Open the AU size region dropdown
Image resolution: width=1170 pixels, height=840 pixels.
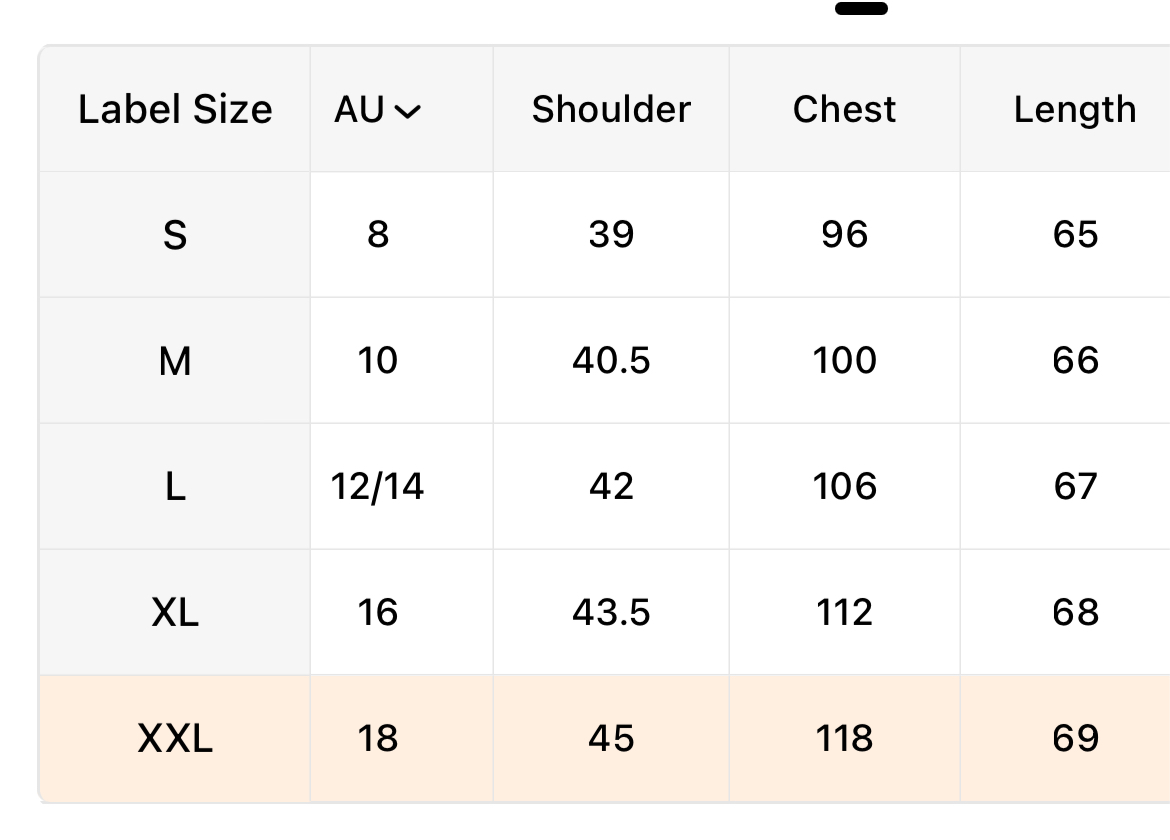378,110
